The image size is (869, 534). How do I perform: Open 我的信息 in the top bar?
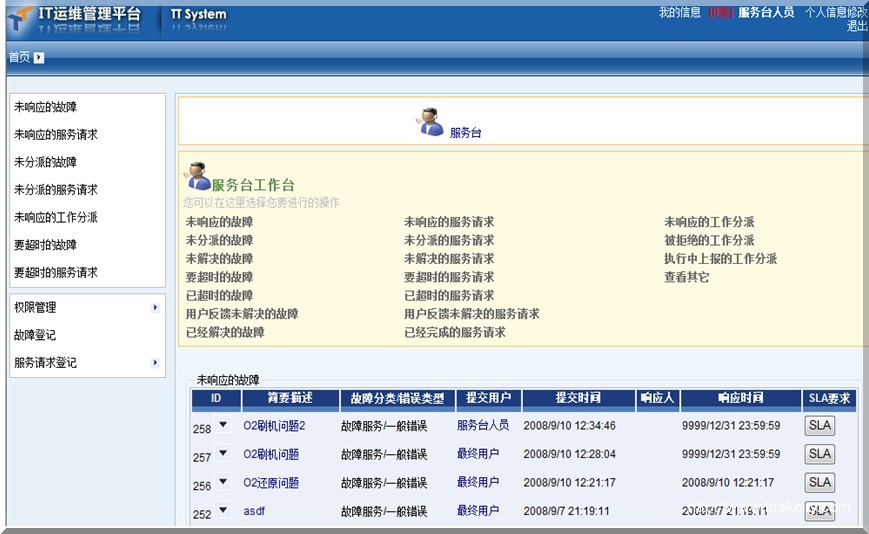pos(680,13)
